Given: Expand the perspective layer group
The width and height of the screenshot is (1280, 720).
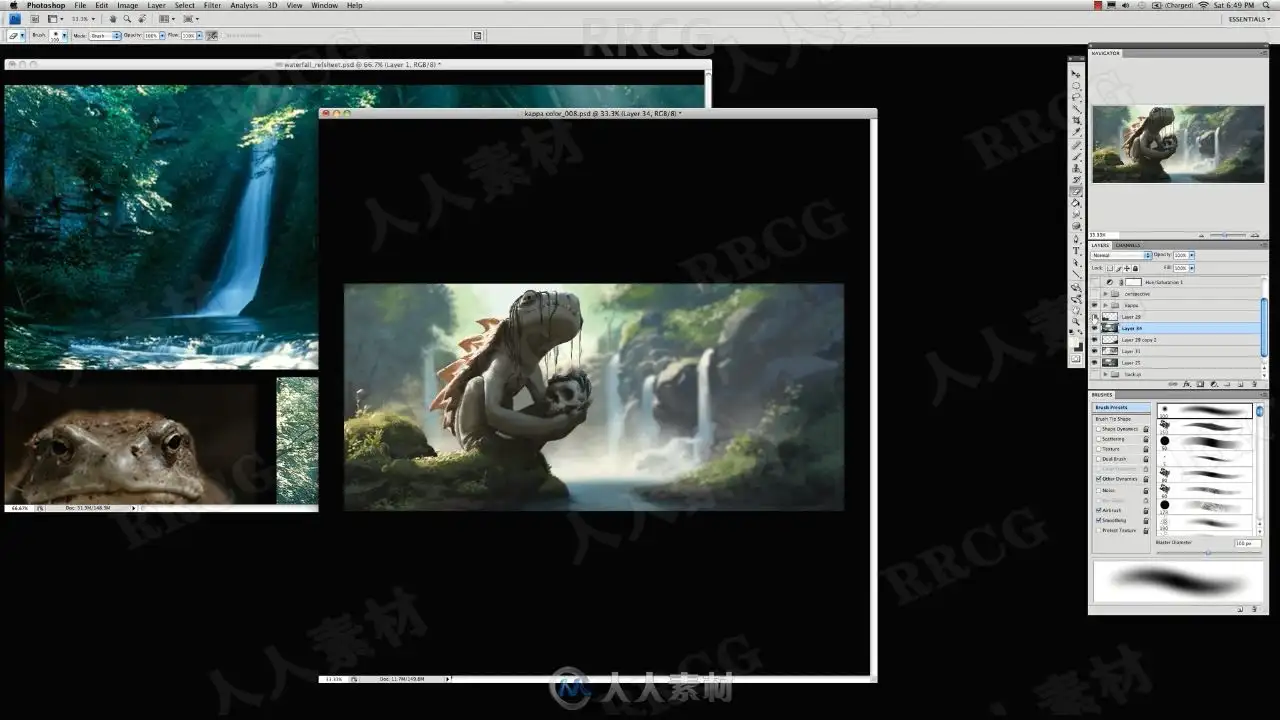Looking at the screenshot, I should (x=1105, y=294).
